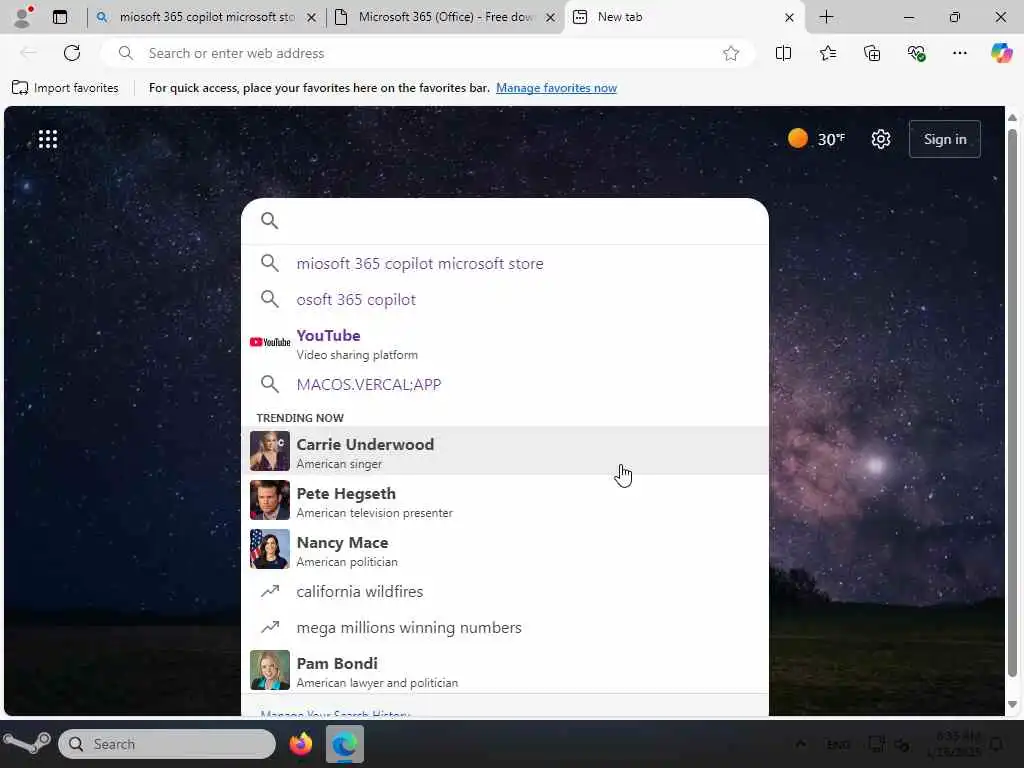Click Import favorites icon button
The image size is (1024, 768).
pos(65,88)
